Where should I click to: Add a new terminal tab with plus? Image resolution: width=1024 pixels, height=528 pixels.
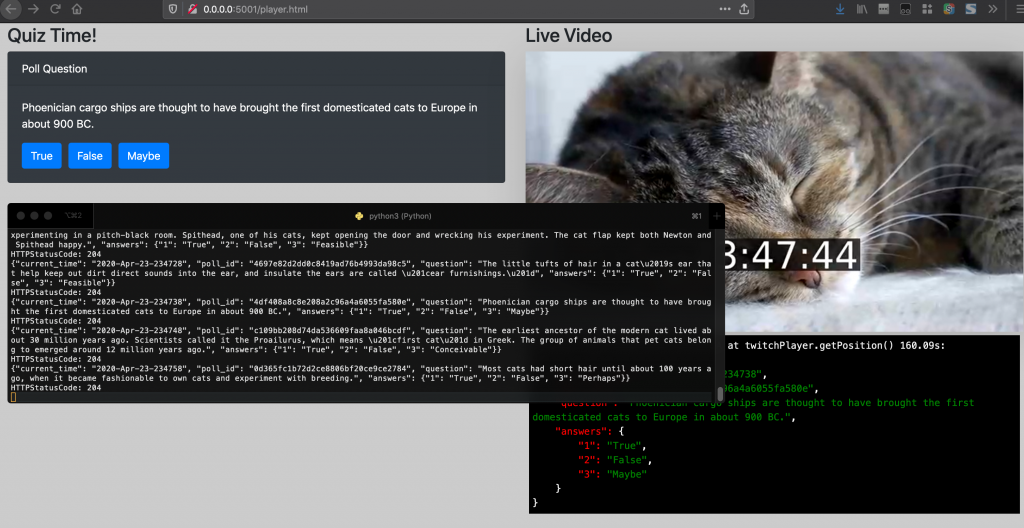(716, 215)
